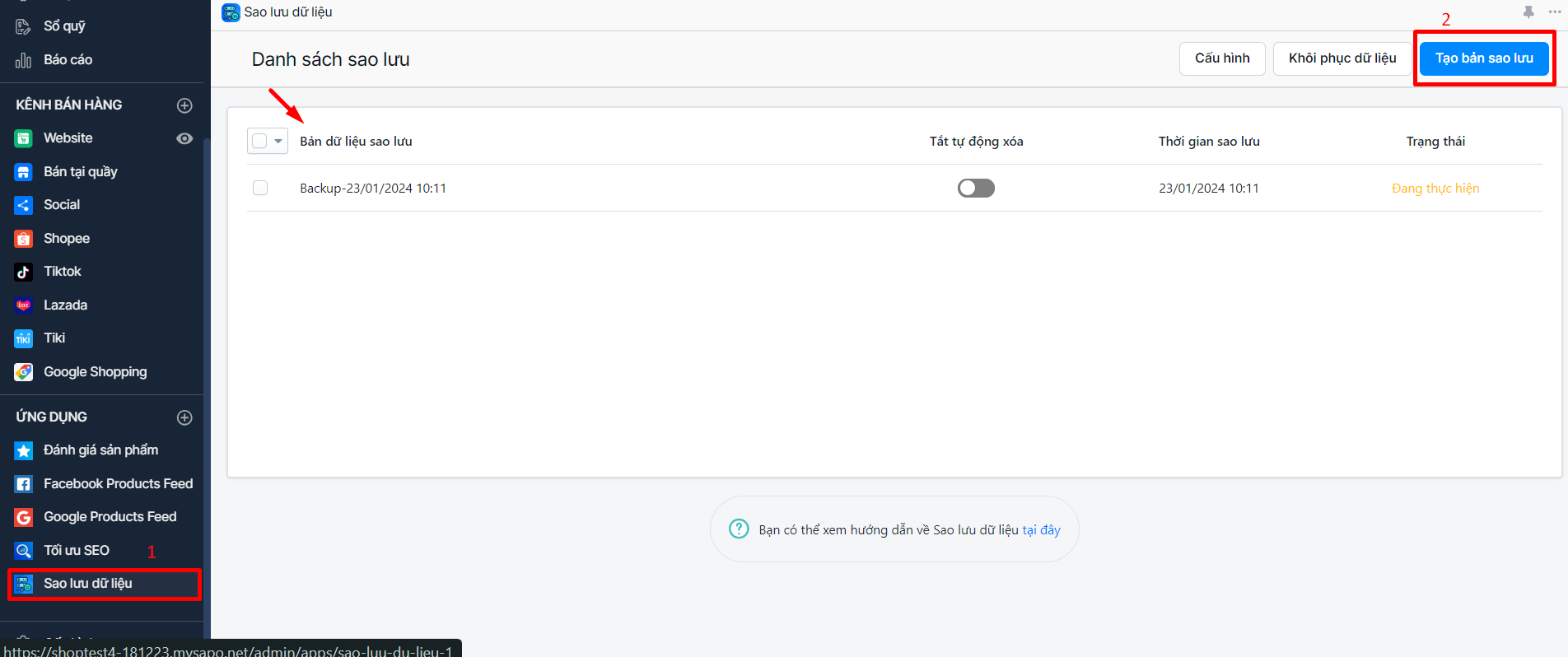This screenshot has height=657, width=1568.
Task: Open Báo cáo menu item
Action: [68, 60]
